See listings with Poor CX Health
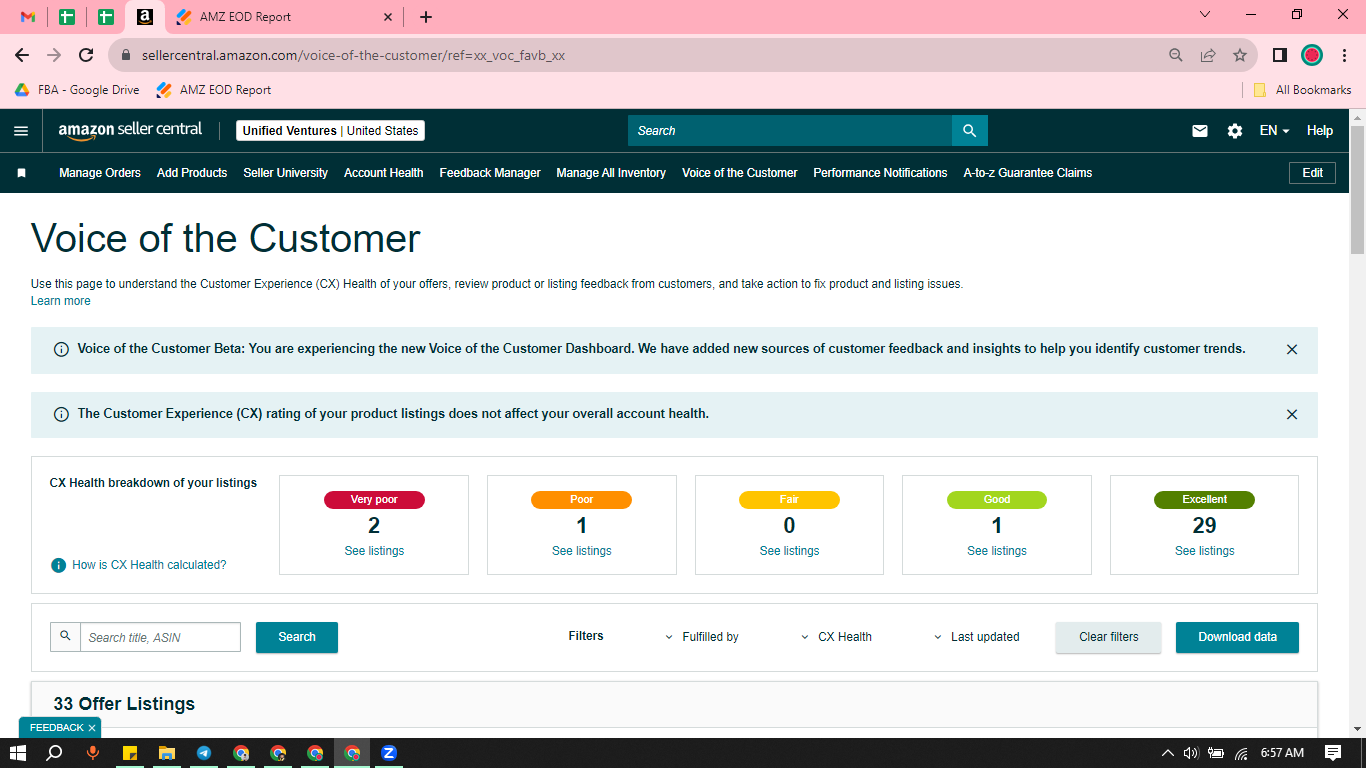This screenshot has height=768, width=1366. pos(582,551)
